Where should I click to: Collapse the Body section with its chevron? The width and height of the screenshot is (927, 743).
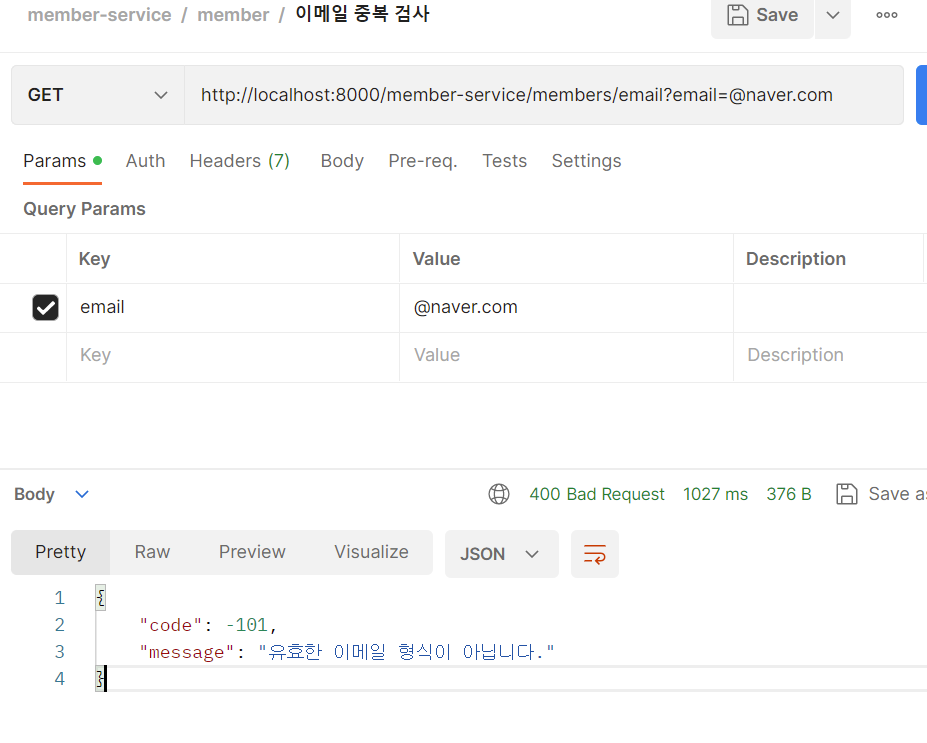(81, 493)
